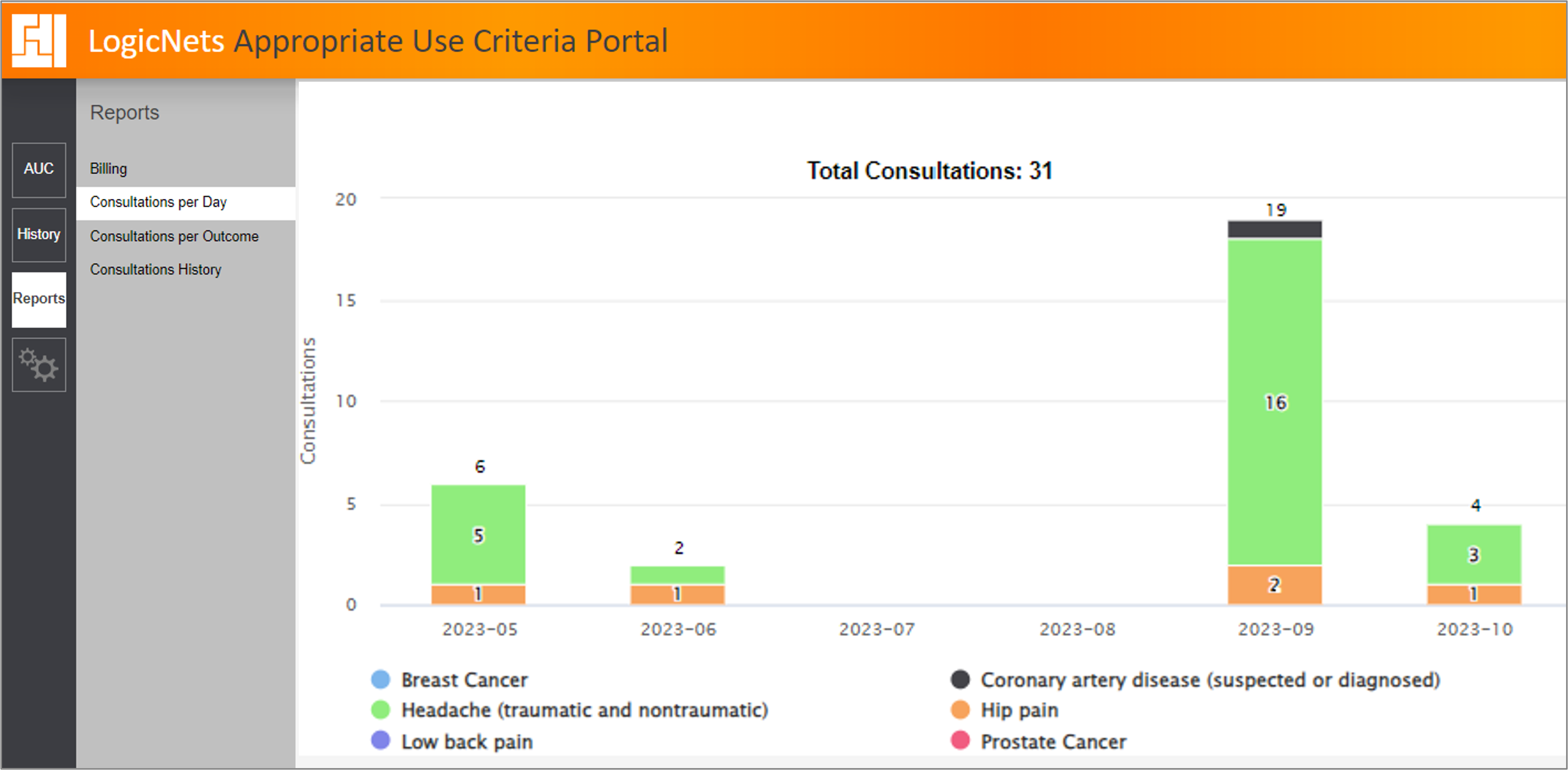Click the 2023-05 green bar labeled 5
Viewport: 1568px width, 770px height.
479,535
